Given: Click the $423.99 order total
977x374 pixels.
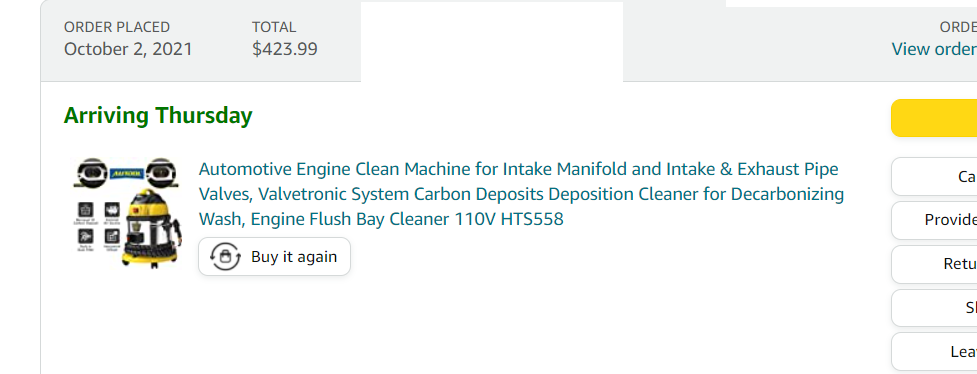Looking at the screenshot, I should (285, 49).
